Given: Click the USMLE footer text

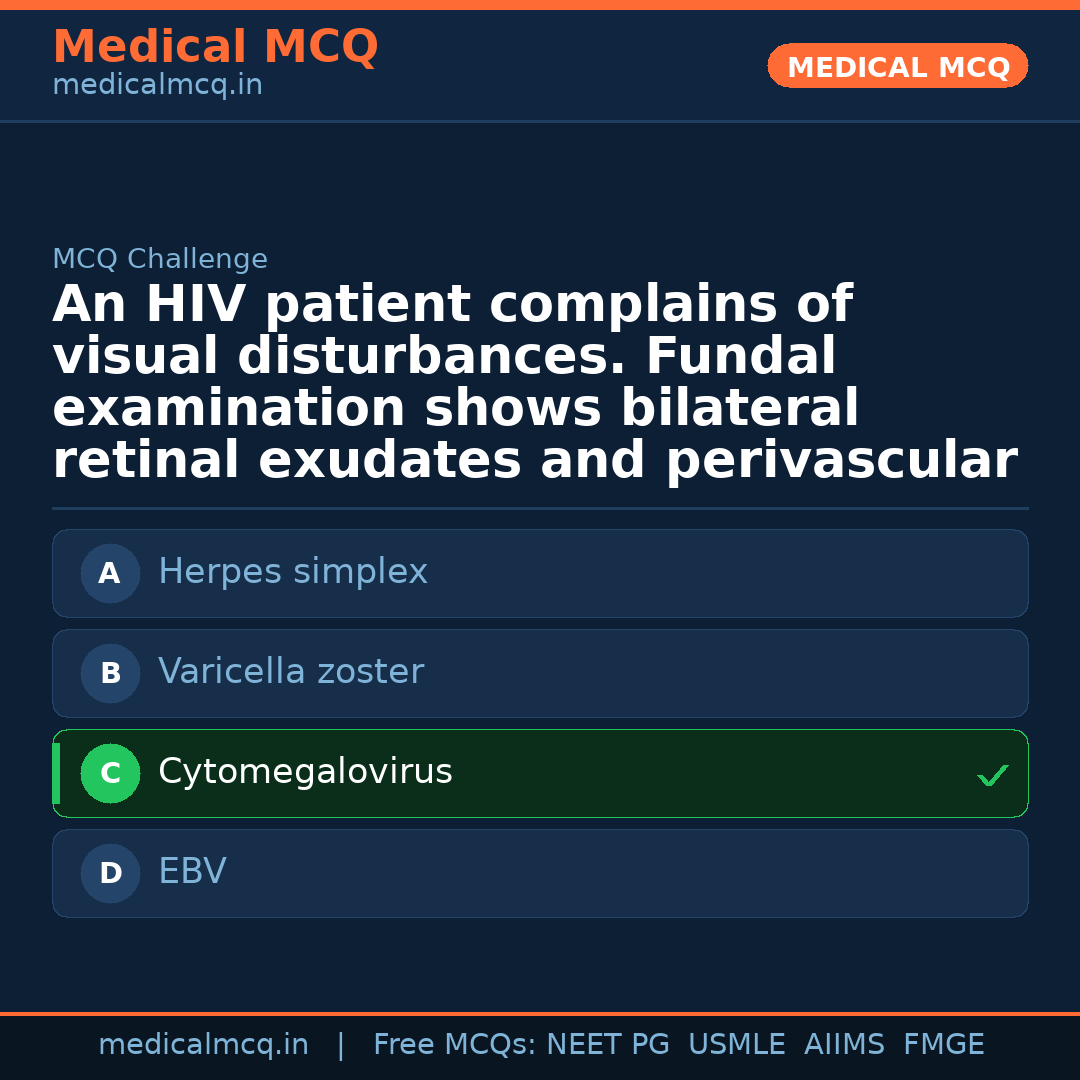Looking at the screenshot, I should click(736, 1045).
